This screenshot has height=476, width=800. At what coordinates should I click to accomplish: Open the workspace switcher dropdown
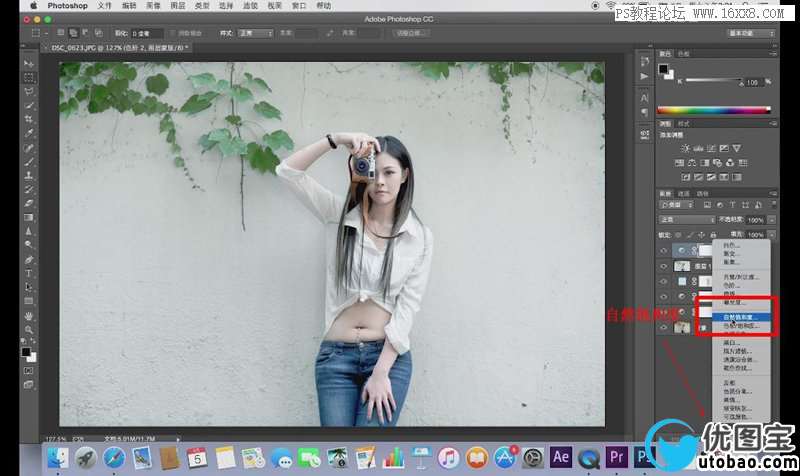coord(751,33)
